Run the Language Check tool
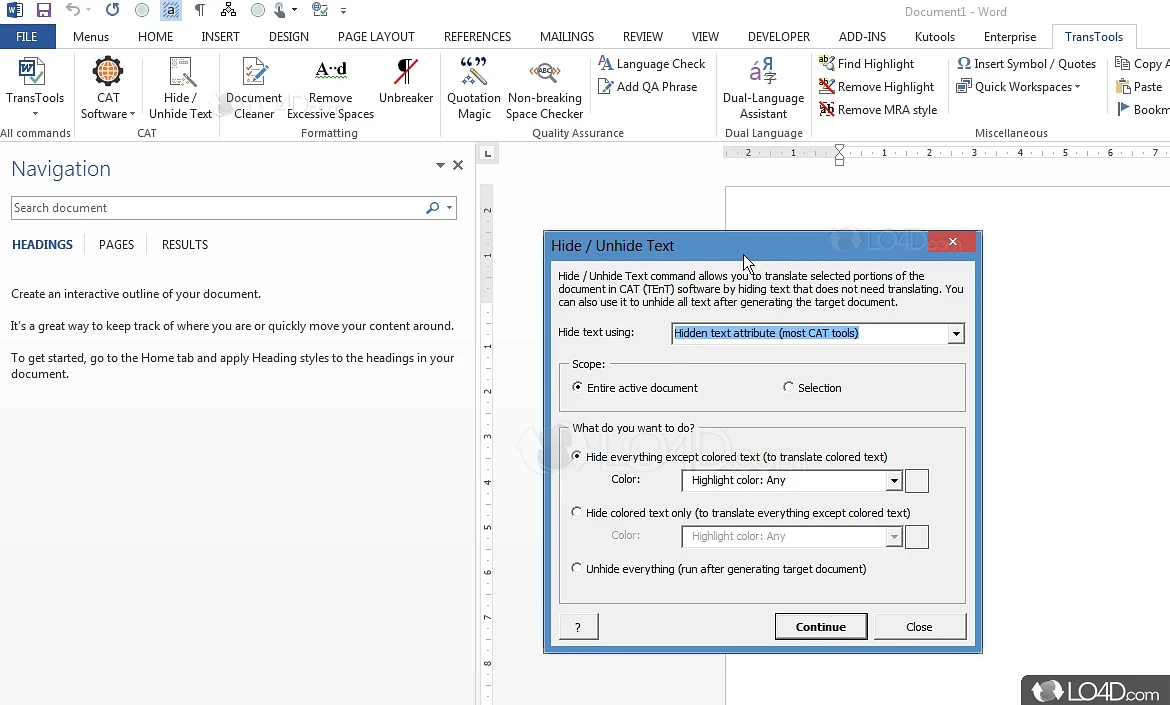Image resolution: width=1170 pixels, height=705 pixels. tap(653, 63)
